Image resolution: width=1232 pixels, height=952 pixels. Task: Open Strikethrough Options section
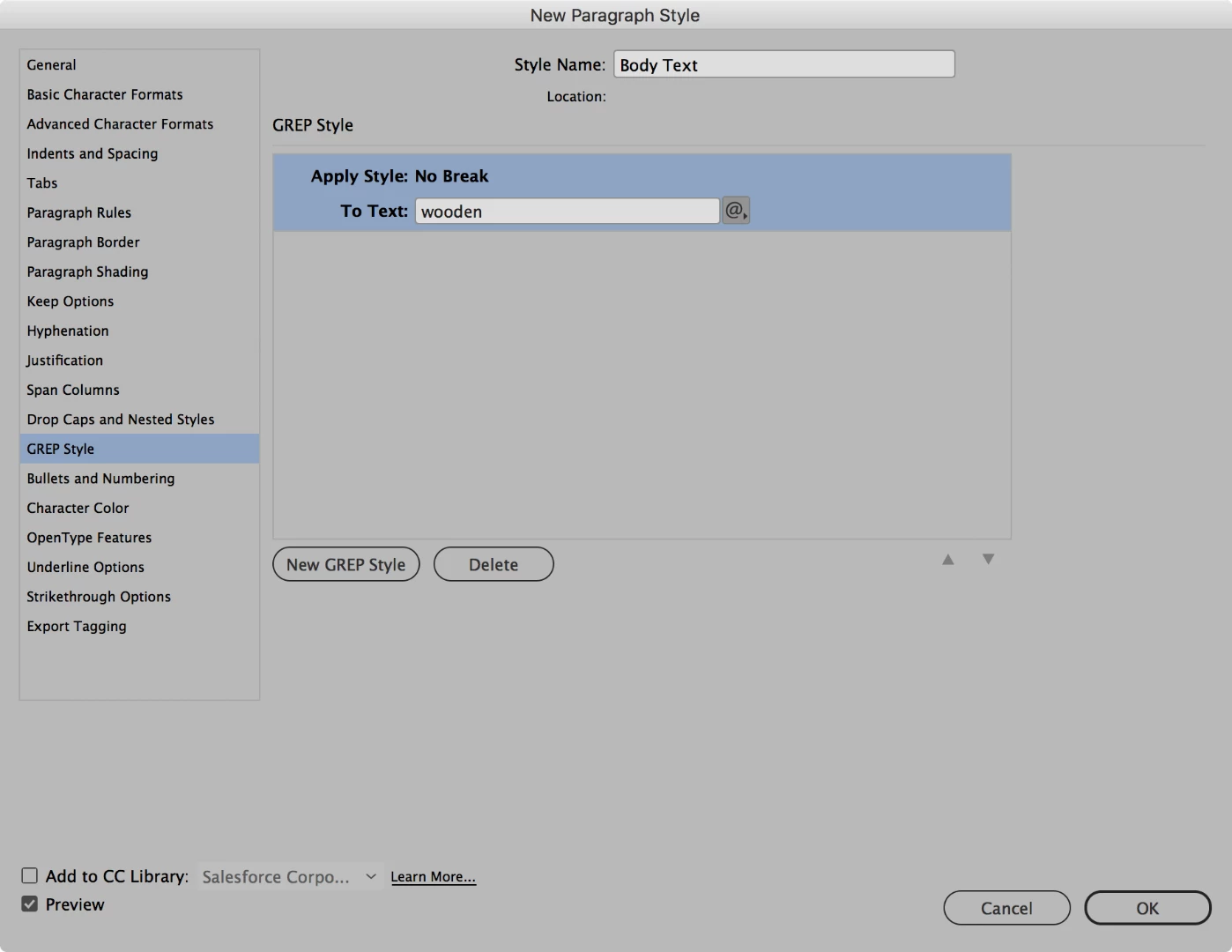pos(139,596)
